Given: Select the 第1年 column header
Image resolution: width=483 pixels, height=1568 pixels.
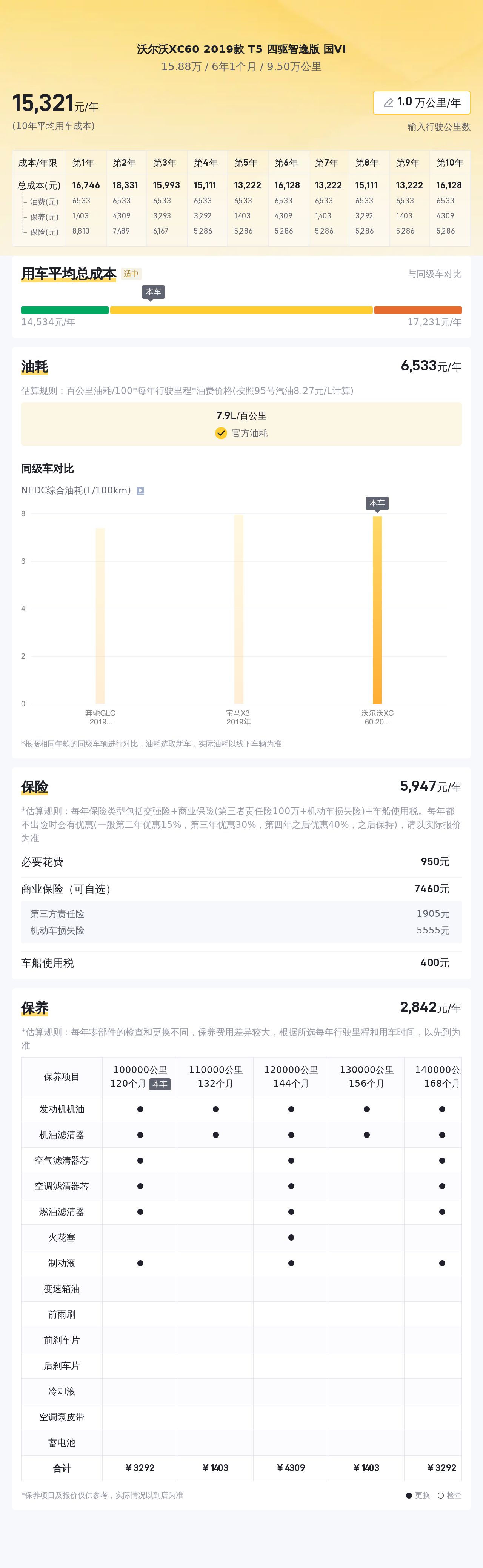Looking at the screenshot, I should tap(83, 163).
